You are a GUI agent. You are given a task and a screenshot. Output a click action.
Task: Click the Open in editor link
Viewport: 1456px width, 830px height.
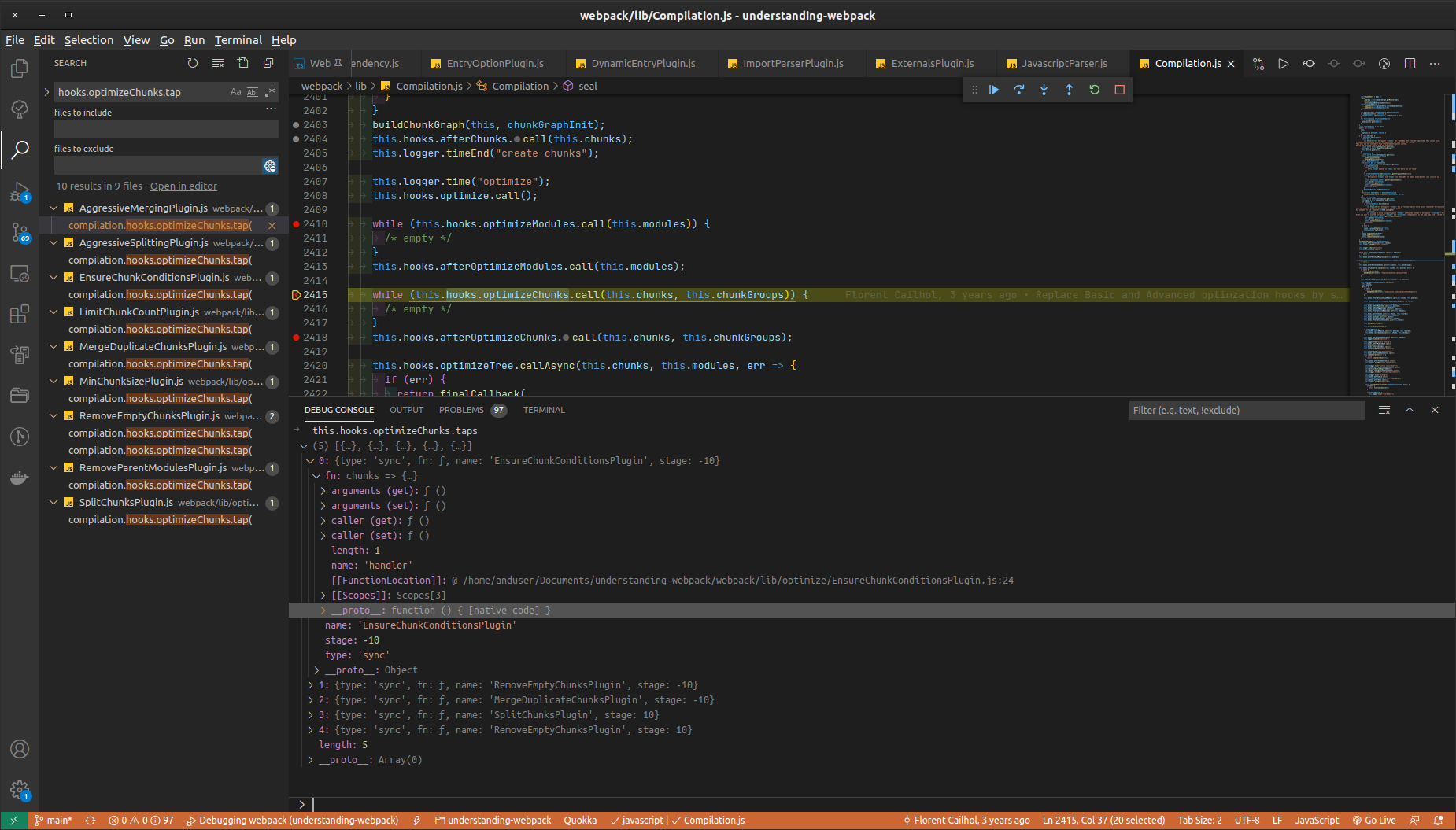click(183, 186)
